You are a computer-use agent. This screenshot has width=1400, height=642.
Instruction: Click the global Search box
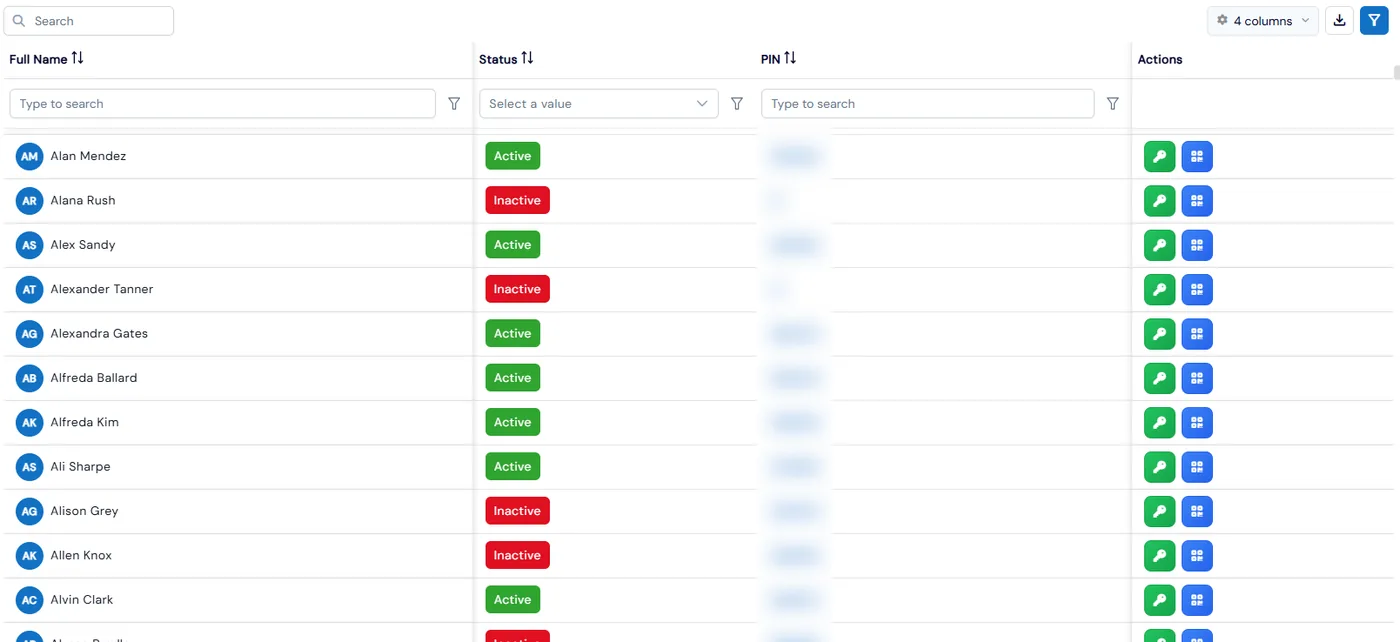coord(89,21)
